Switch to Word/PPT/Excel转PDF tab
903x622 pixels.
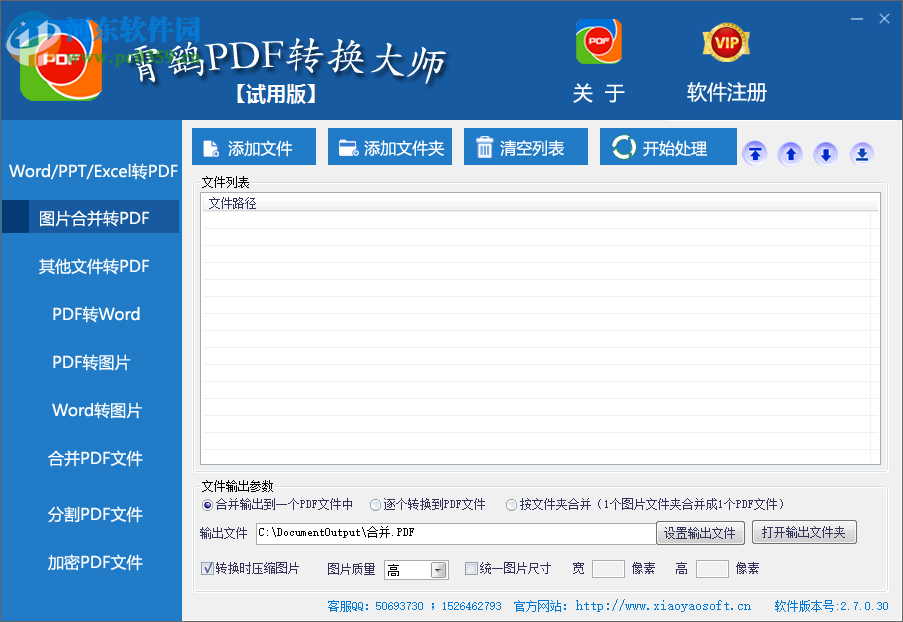click(x=90, y=170)
